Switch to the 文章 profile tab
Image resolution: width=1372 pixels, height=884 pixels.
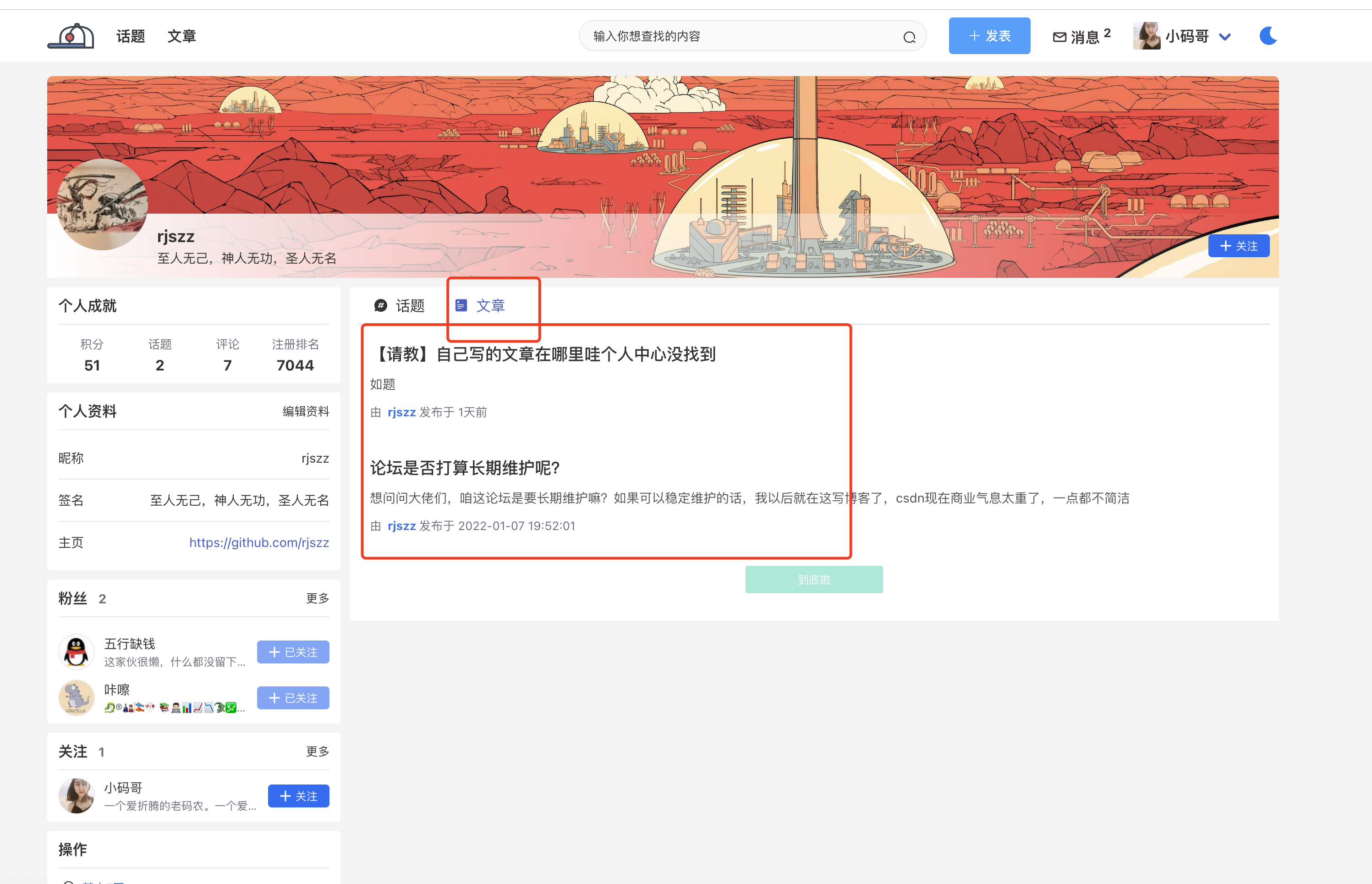(x=481, y=305)
